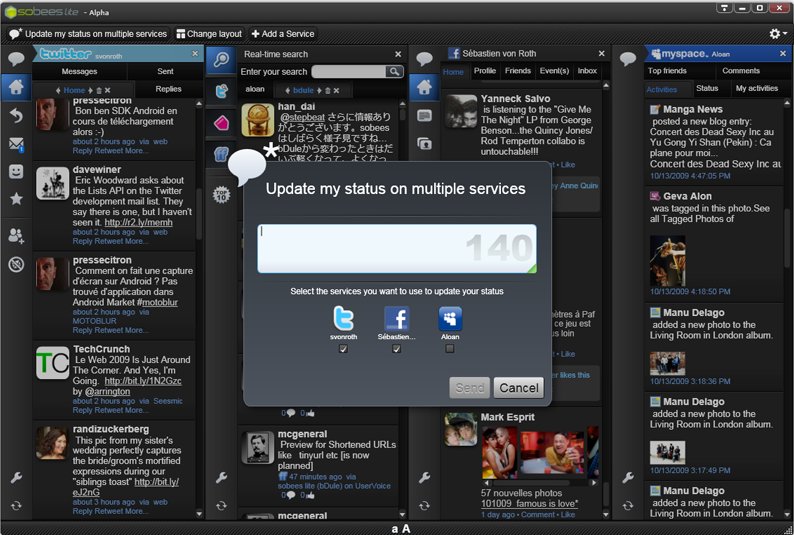This screenshot has width=794, height=535.
Task: Open the settings gear menu
Action: pyautogui.click(x=776, y=33)
